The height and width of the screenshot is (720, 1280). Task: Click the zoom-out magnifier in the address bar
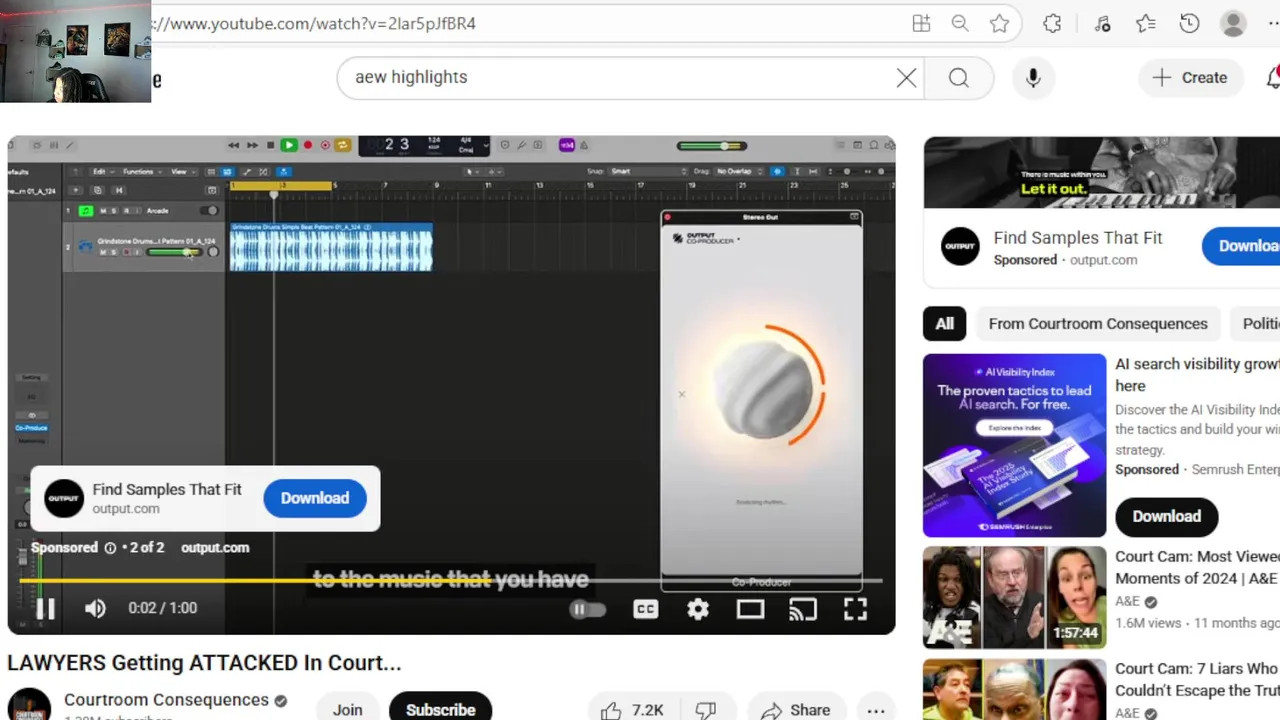click(960, 23)
